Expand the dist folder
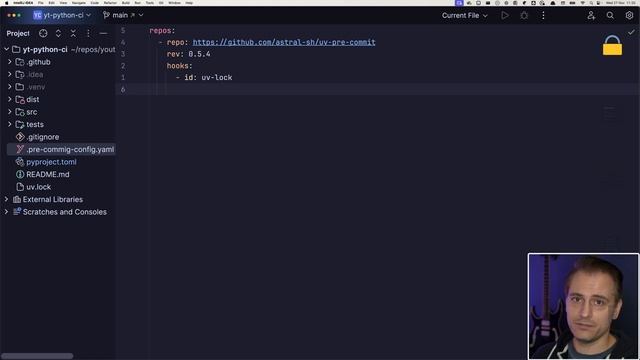The height and width of the screenshot is (360, 640). pos(9,99)
